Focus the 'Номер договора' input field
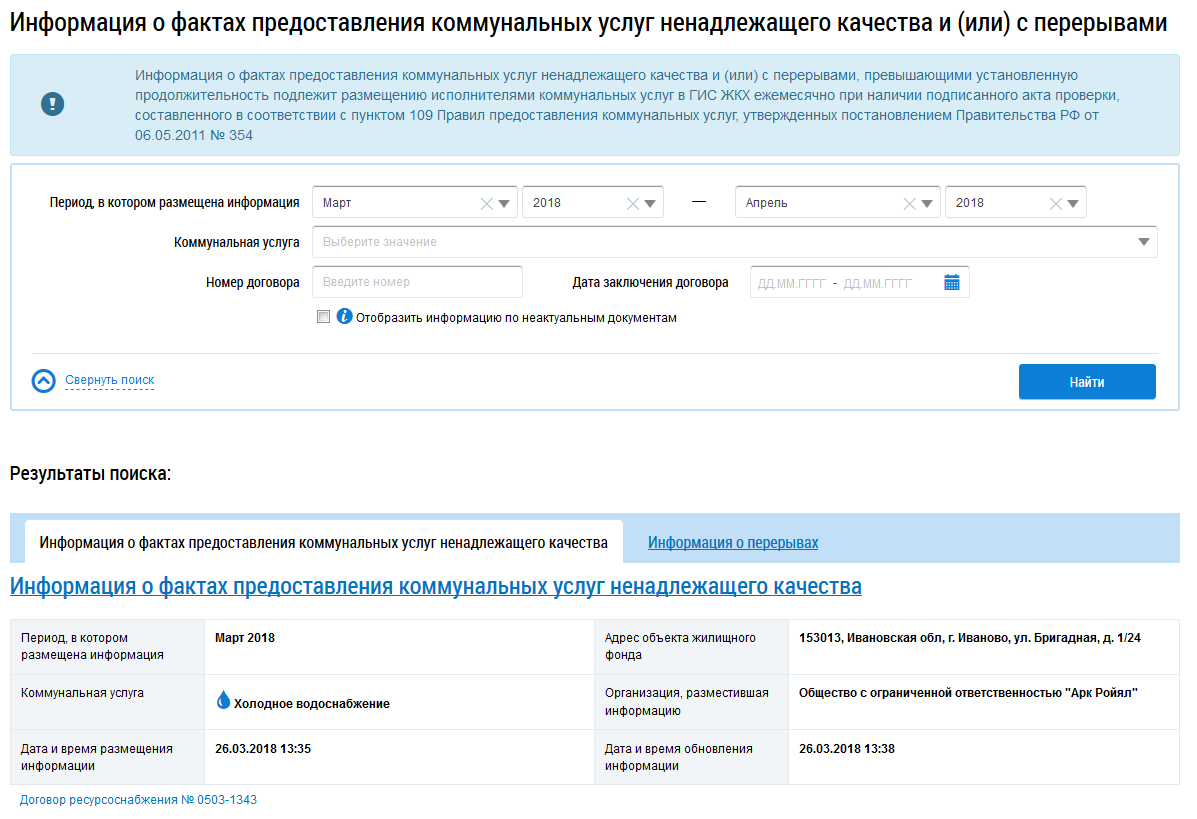1197x819 pixels. coord(417,283)
